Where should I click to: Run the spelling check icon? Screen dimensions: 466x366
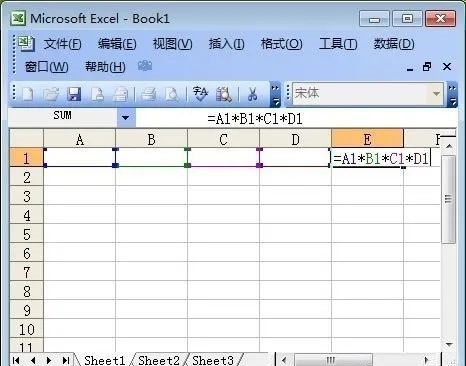pyautogui.click(x=200, y=94)
